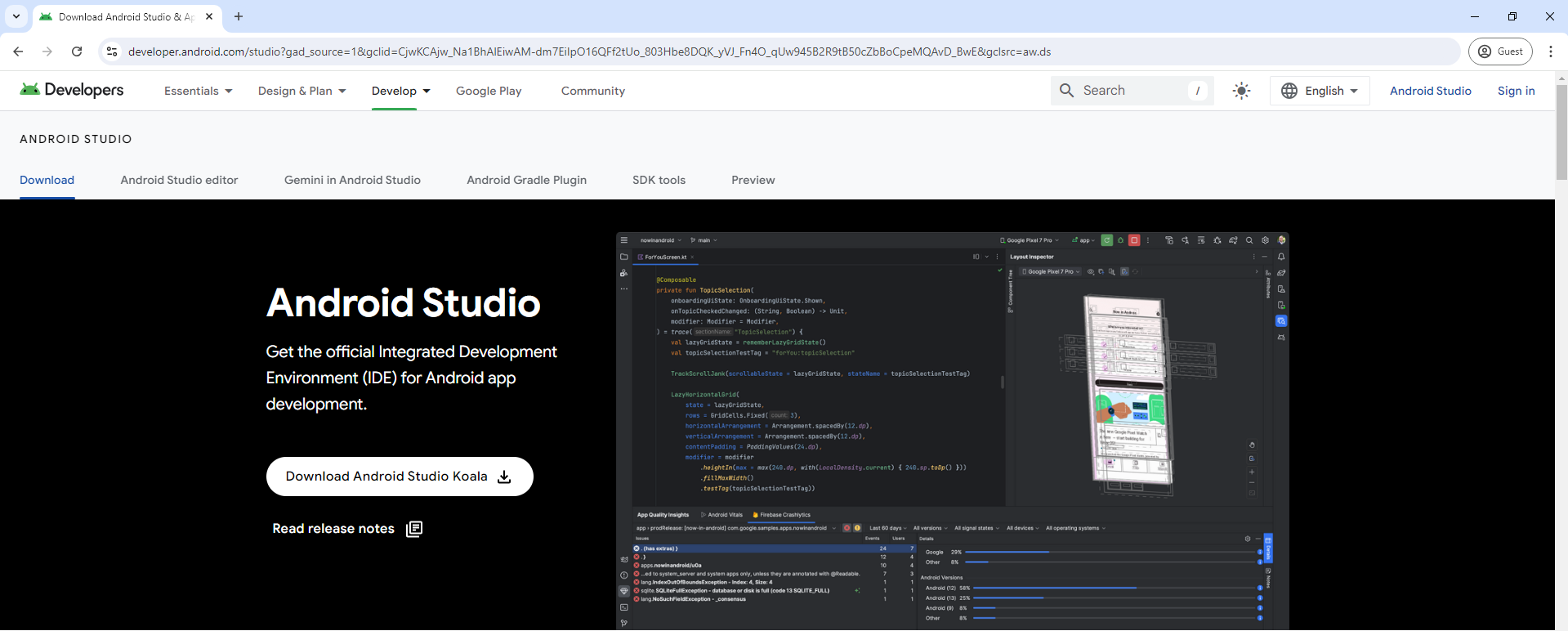Expand the Design & Plan dropdown
Viewport: 1568px width, 631px height.
pyautogui.click(x=302, y=91)
